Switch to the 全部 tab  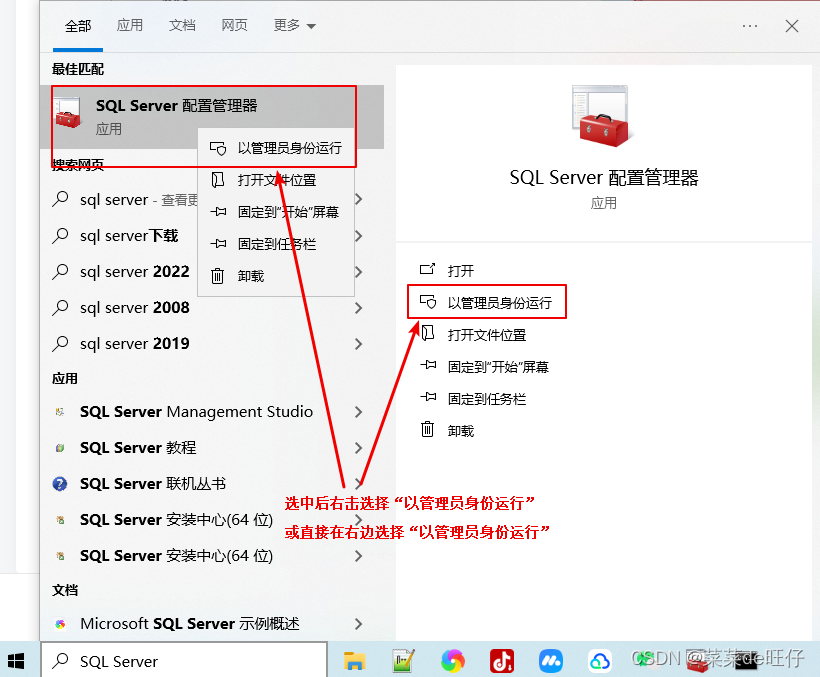pos(78,26)
